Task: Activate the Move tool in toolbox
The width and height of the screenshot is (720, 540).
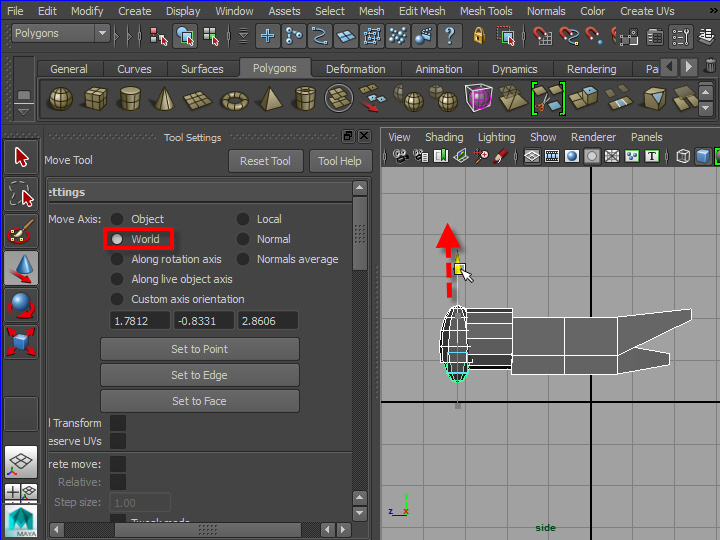Action: tap(21, 268)
